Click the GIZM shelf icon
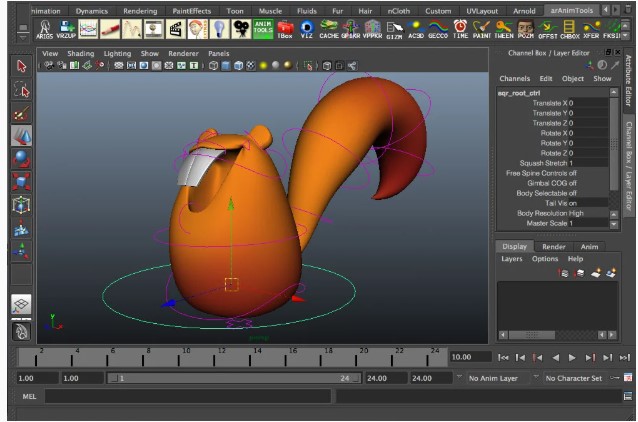 pyautogui.click(x=394, y=29)
